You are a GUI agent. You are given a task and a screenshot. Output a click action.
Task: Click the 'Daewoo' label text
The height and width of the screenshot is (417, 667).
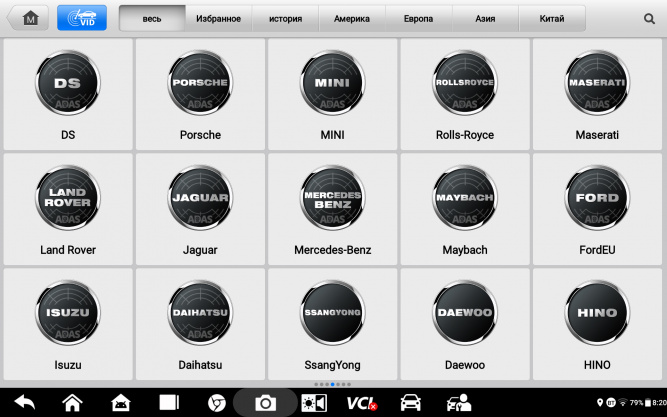[x=465, y=365]
